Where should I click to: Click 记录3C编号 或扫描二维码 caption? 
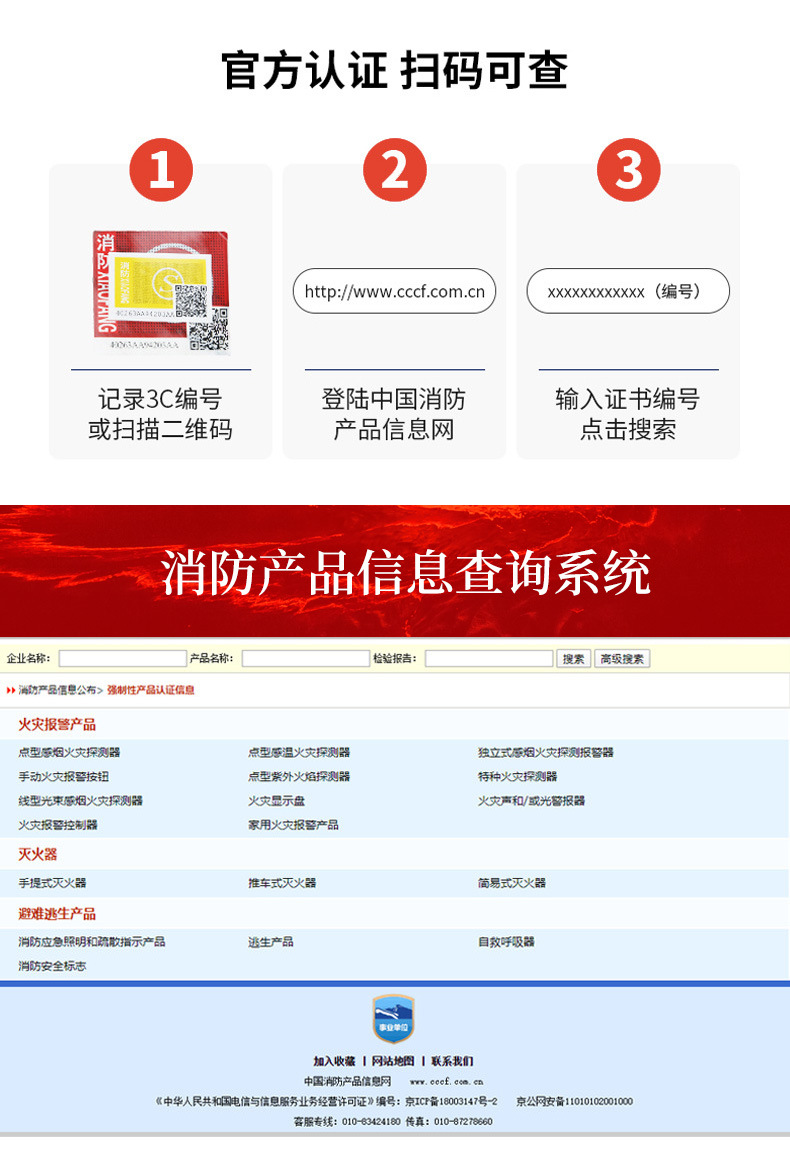[x=161, y=414]
